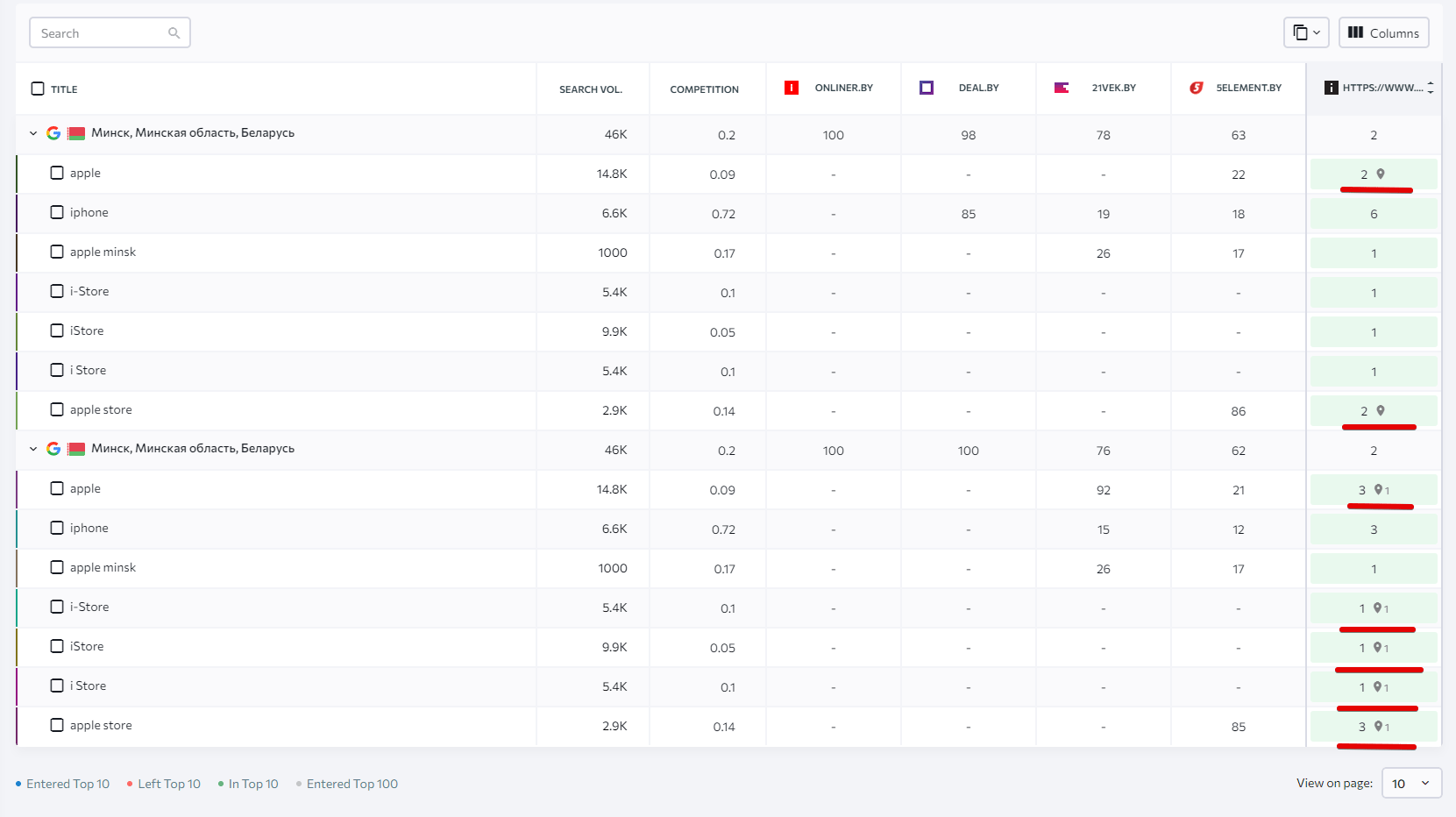Check the second apple minsk checkbox
Viewport: 1456px width, 817px height.
point(57,567)
